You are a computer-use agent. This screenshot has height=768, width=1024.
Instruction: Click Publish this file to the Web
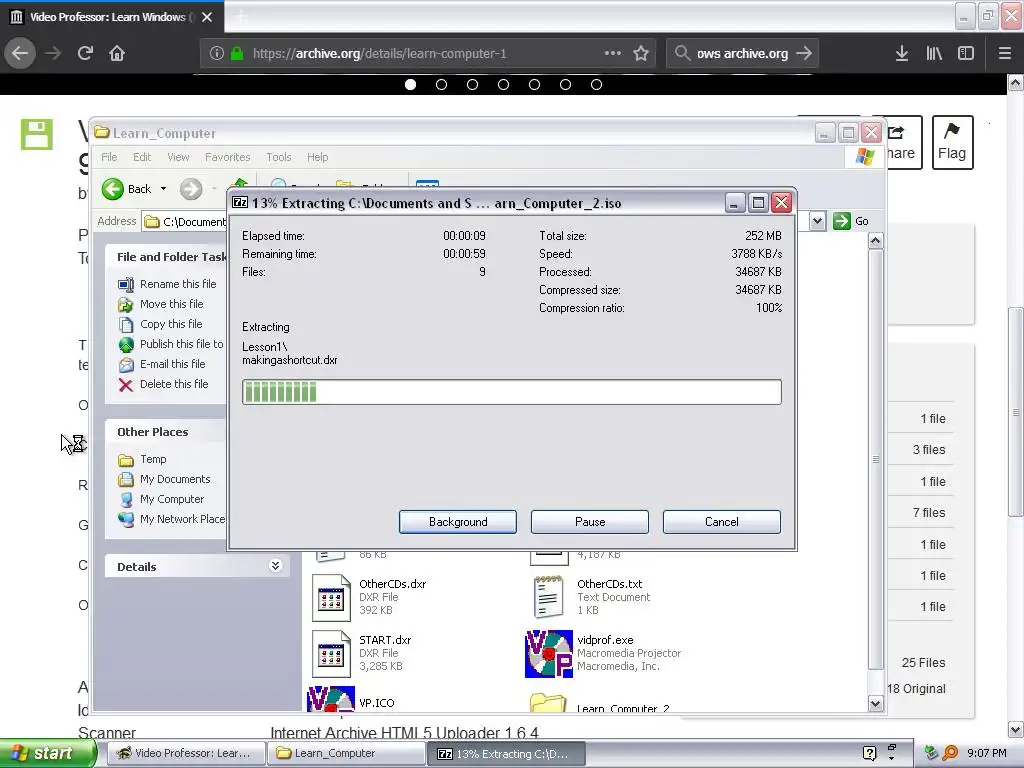(x=170, y=344)
